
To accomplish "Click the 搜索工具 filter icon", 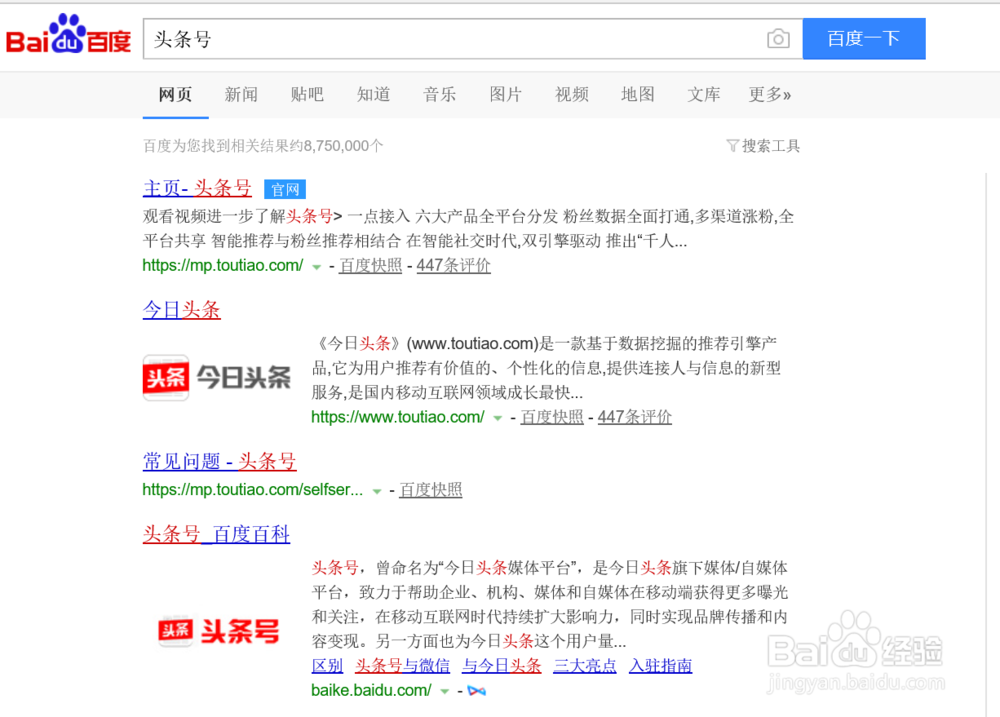I will 732,146.
